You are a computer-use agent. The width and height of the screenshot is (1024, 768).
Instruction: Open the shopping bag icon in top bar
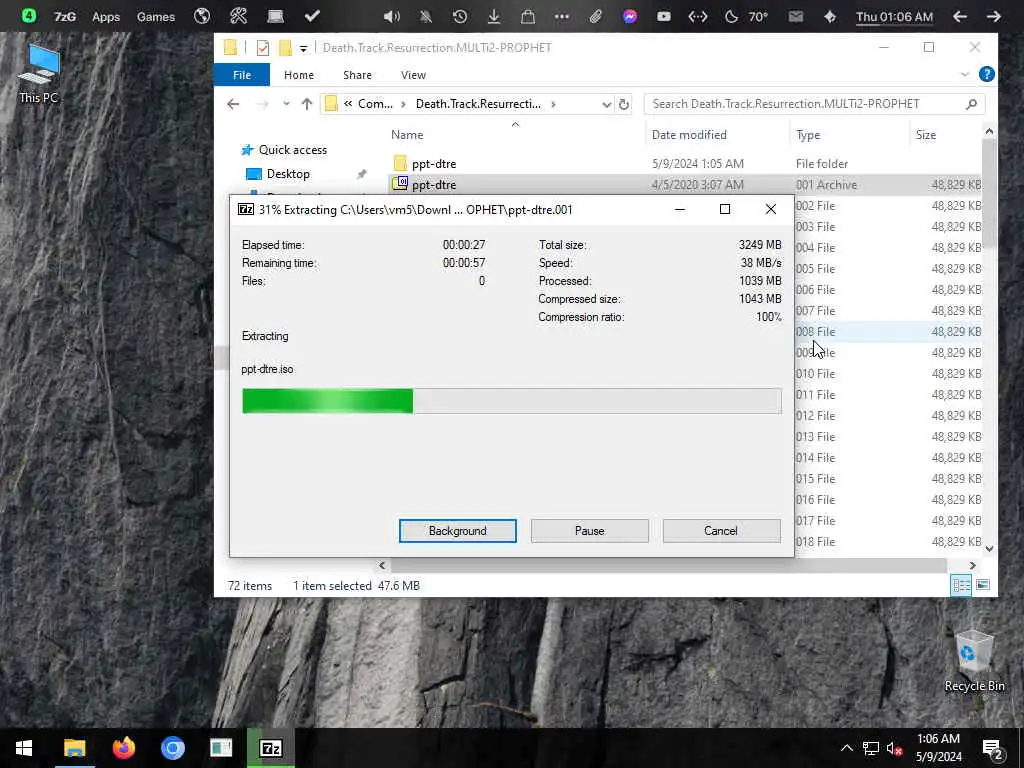tap(528, 16)
